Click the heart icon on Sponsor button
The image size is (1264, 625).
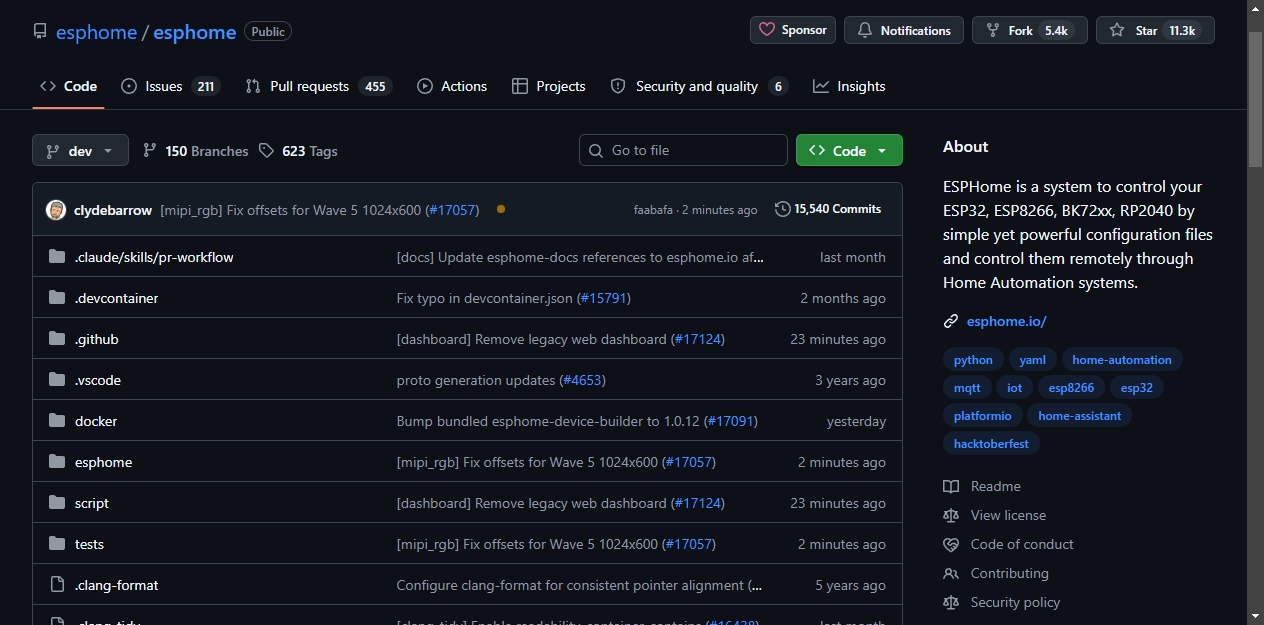[x=767, y=30]
